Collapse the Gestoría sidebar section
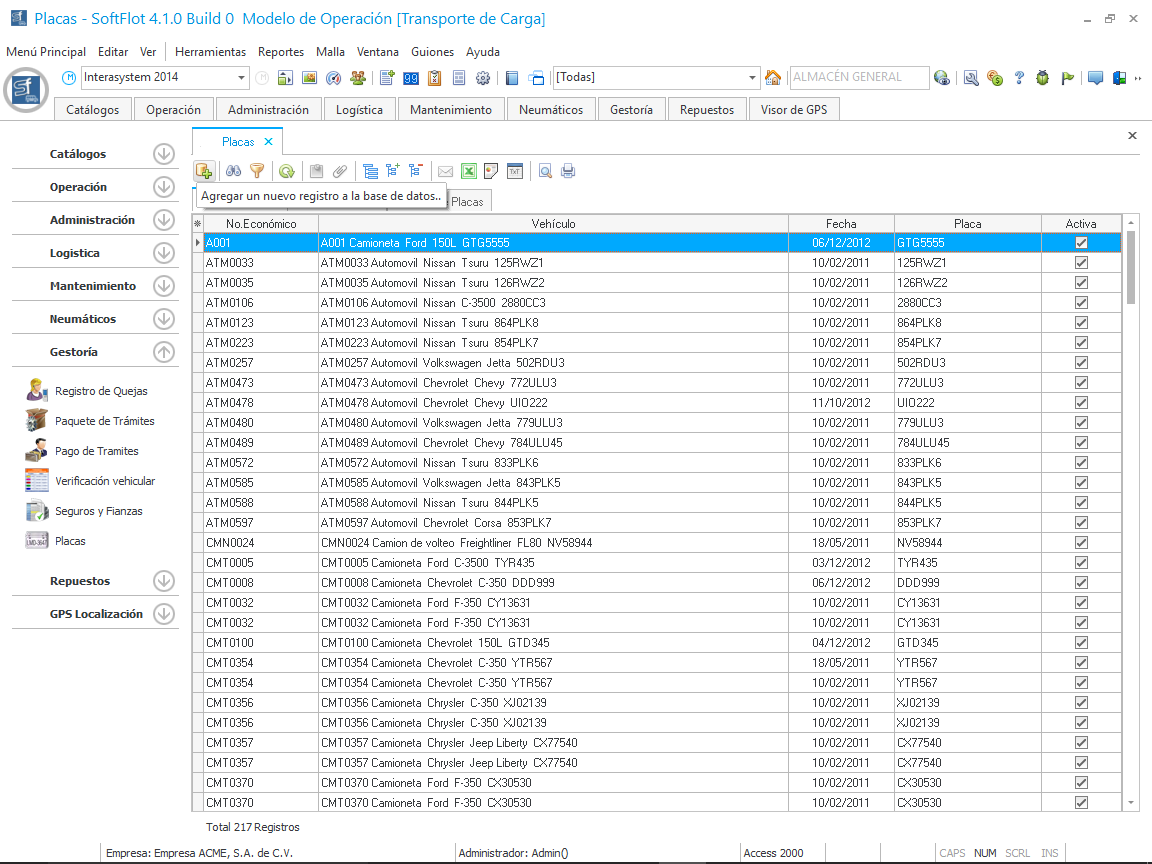 164,352
